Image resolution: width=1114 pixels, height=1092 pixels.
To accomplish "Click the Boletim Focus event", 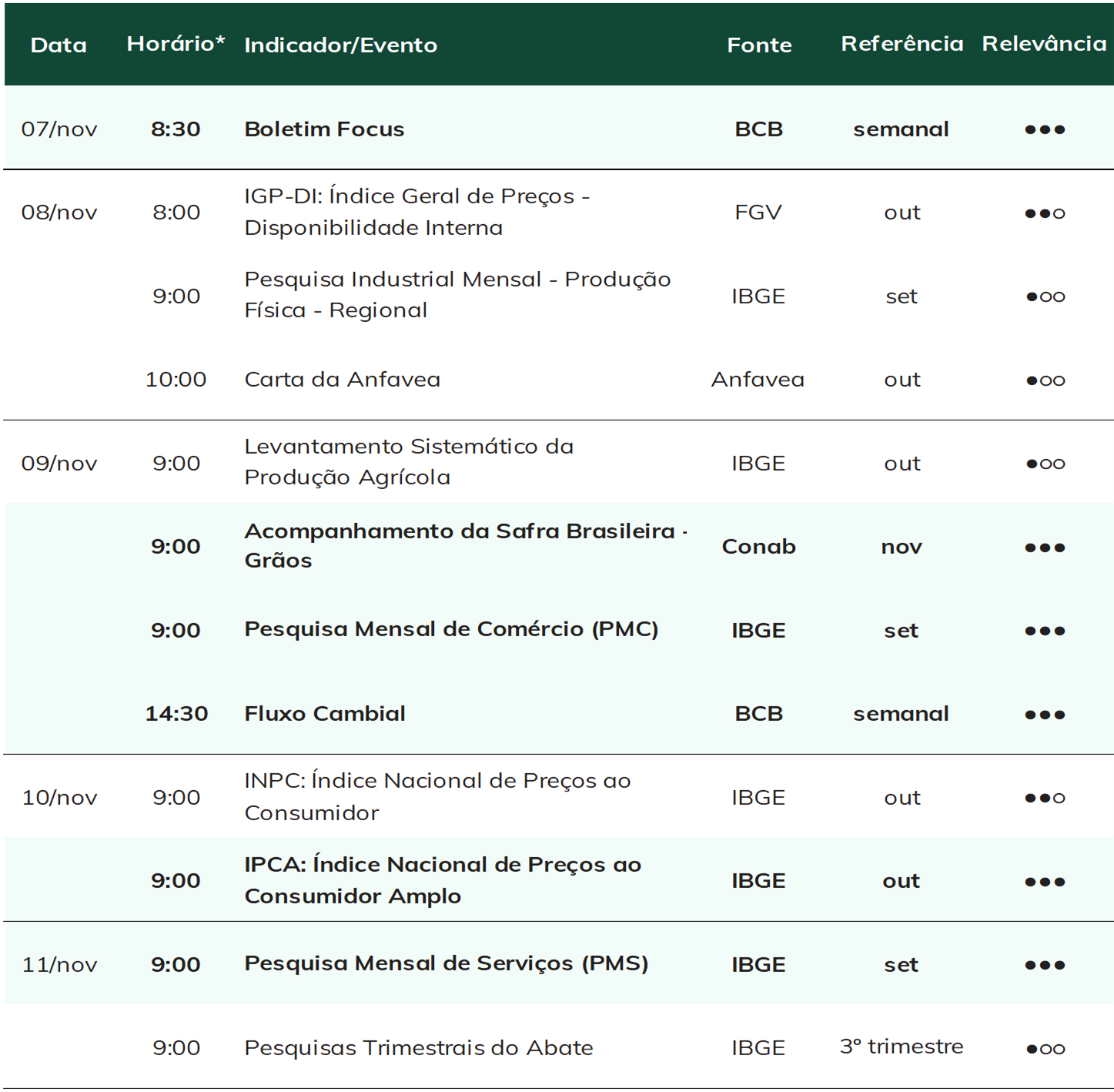I will click(324, 129).
